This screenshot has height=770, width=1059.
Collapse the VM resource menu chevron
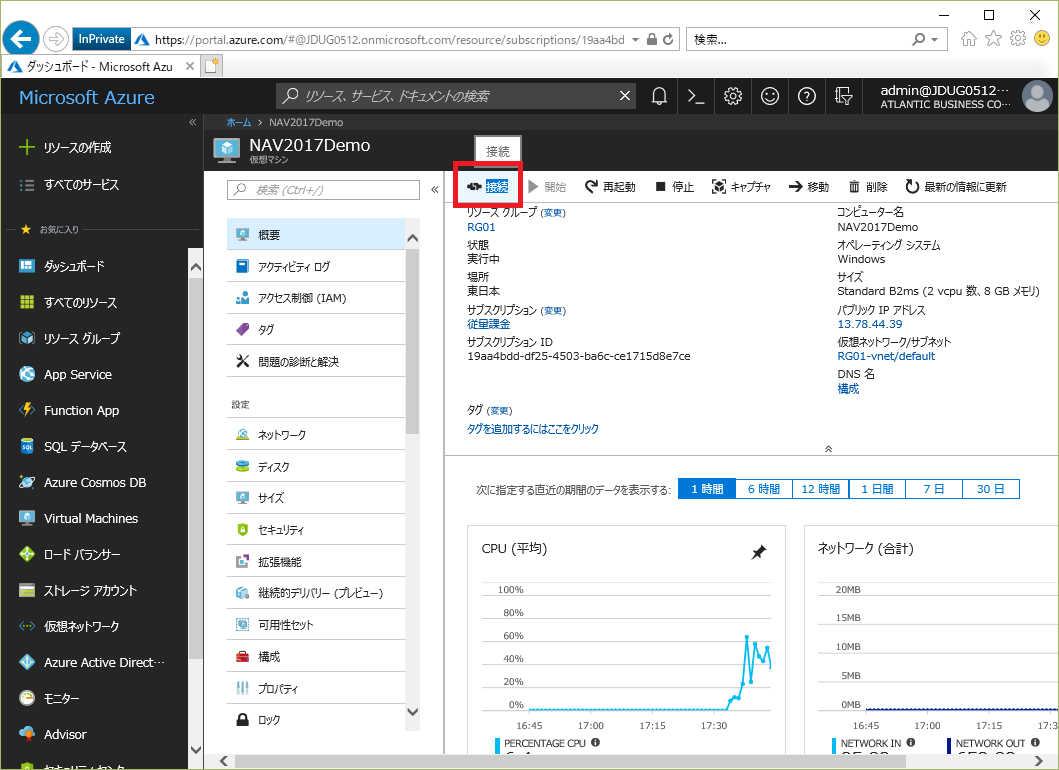434,190
